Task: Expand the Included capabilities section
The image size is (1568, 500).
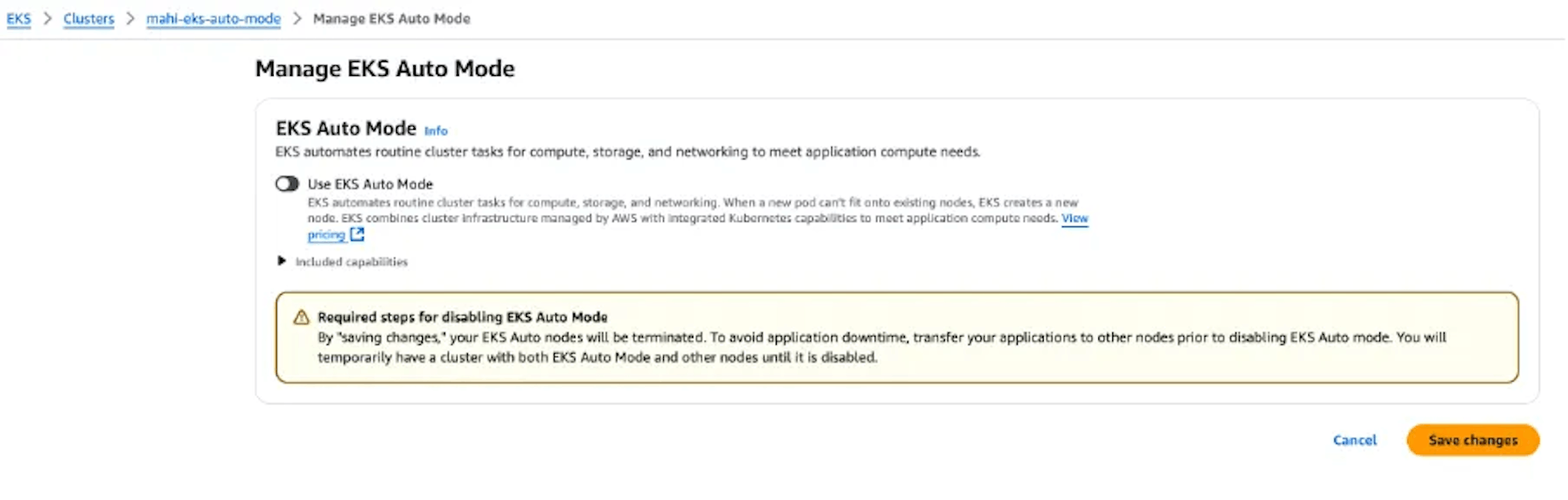Action: pyautogui.click(x=343, y=261)
